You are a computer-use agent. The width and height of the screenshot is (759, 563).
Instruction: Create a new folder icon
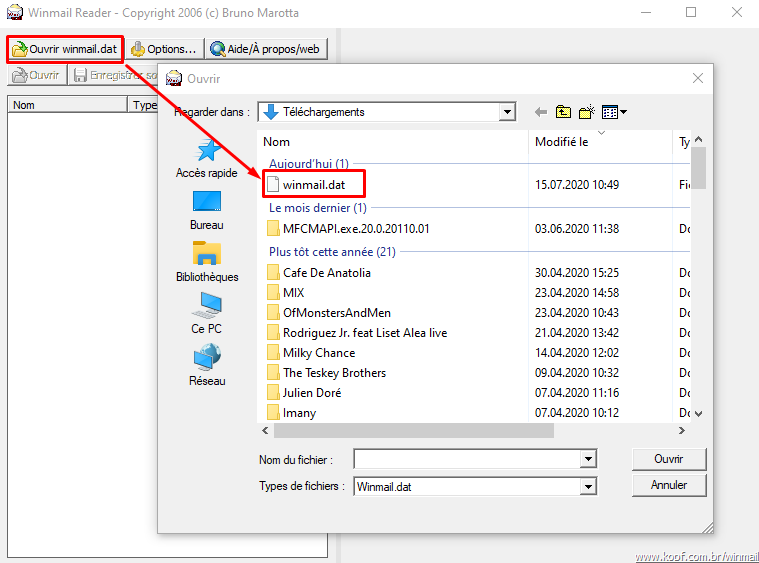(587, 112)
